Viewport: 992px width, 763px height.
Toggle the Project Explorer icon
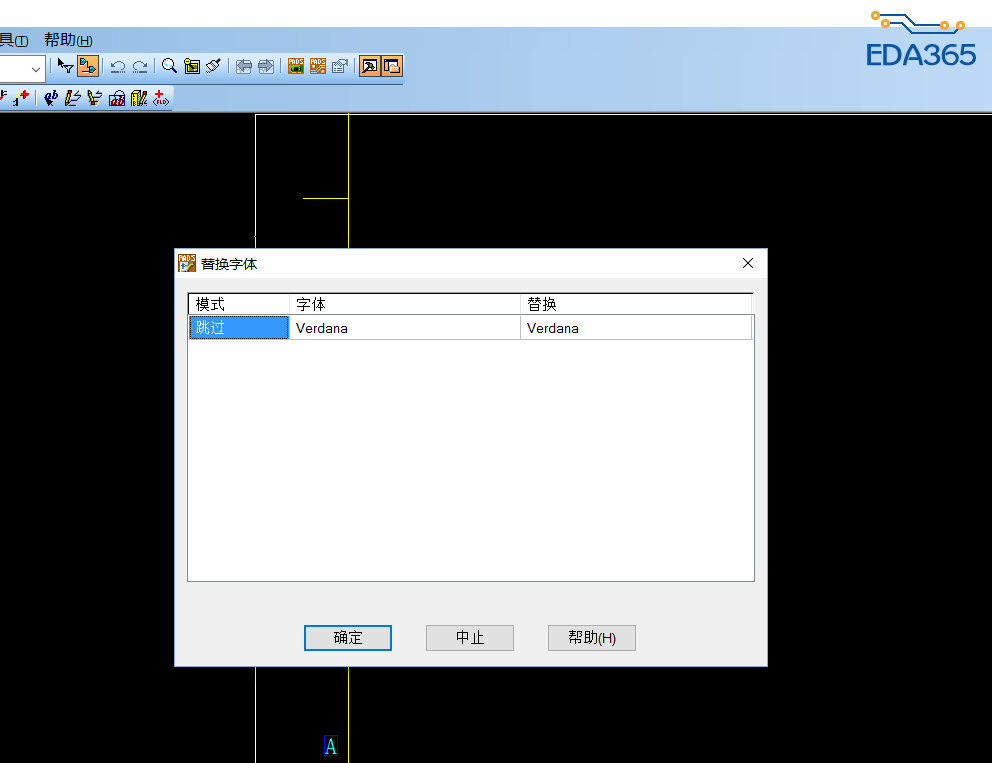tap(392, 66)
